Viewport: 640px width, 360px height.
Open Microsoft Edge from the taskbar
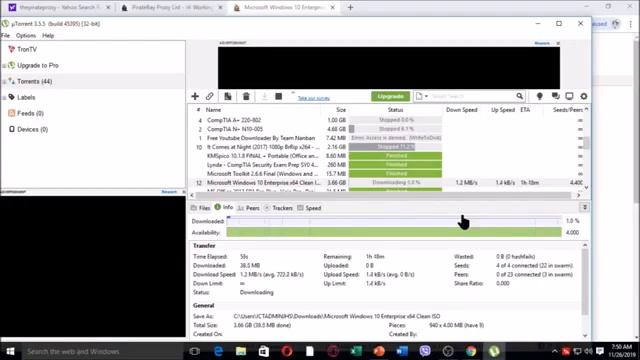218,351
